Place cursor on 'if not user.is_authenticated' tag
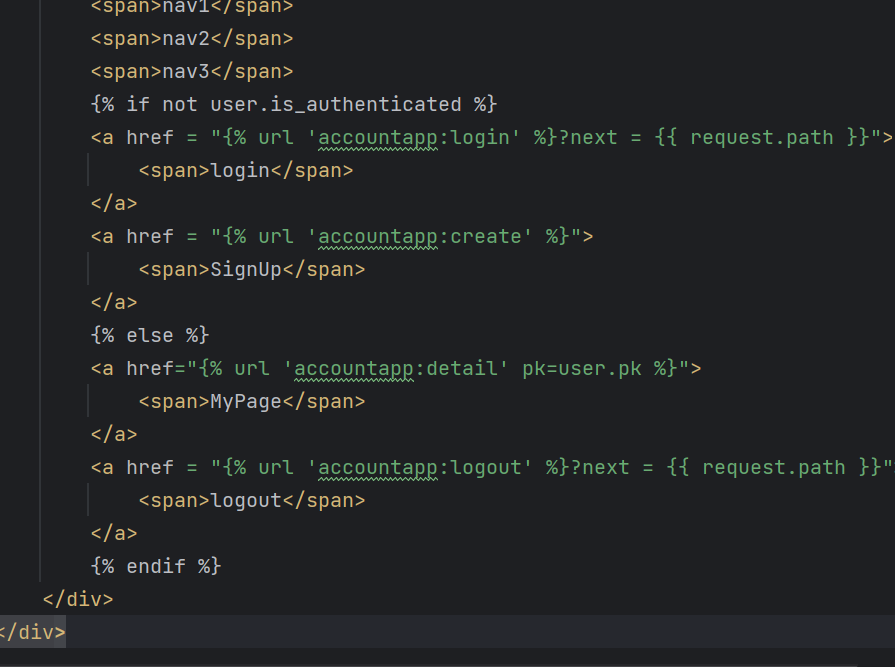 tap(294, 105)
